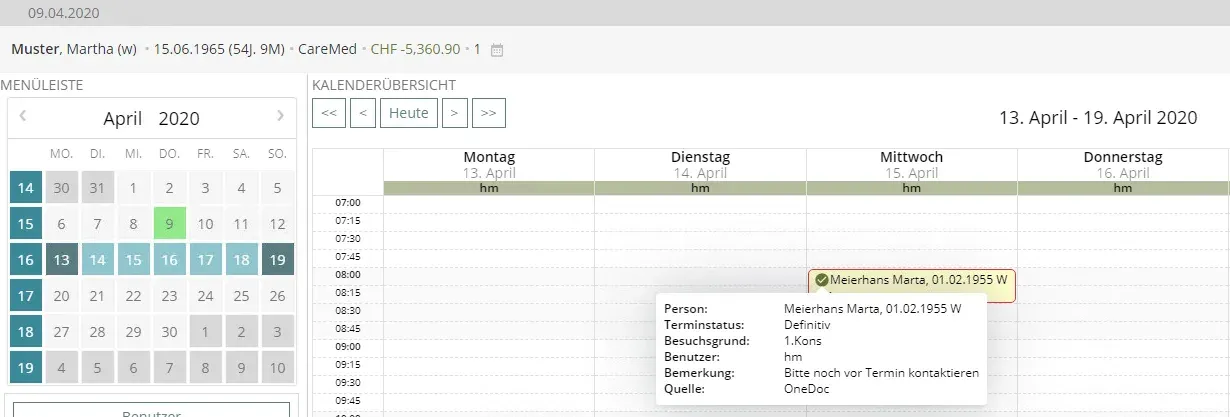Click Mittwoch 15. April column header
The height and width of the screenshot is (417, 1230).
coord(911,164)
